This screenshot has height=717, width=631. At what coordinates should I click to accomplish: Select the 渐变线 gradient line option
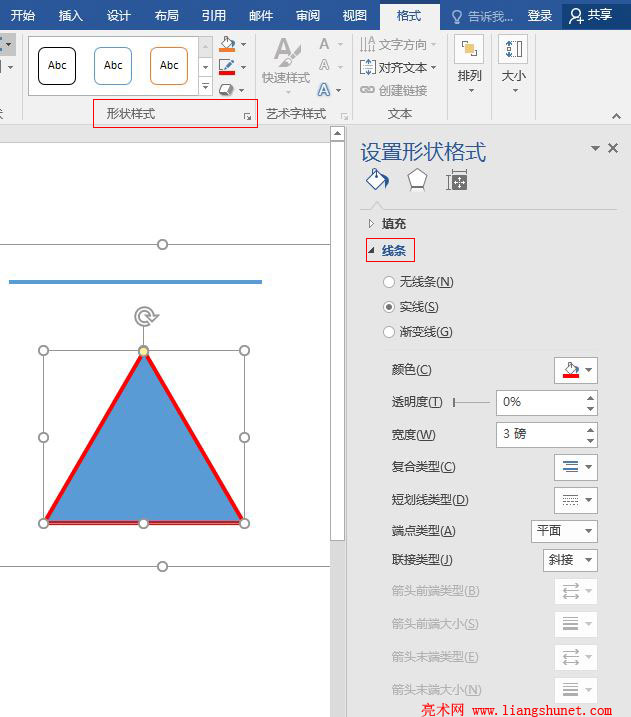coord(418,332)
